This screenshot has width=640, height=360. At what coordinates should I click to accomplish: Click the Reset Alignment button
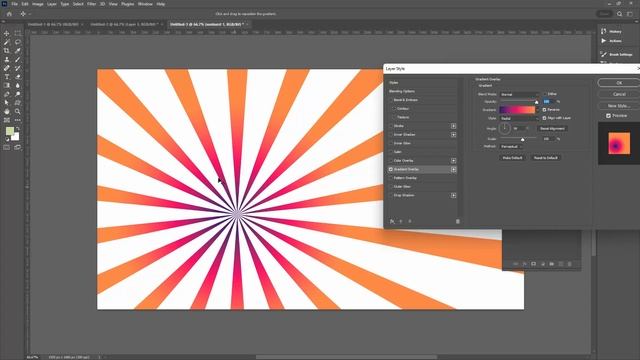coord(552,129)
